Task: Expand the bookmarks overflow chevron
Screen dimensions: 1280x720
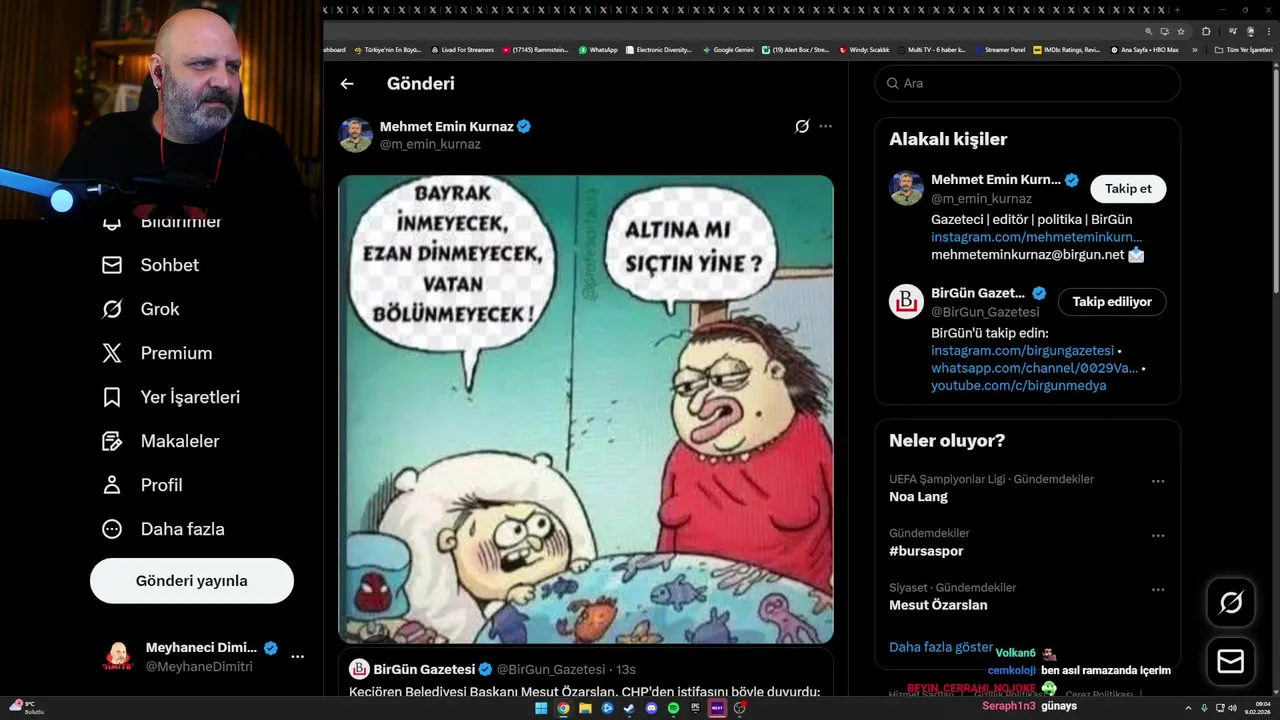Action: point(1194,49)
